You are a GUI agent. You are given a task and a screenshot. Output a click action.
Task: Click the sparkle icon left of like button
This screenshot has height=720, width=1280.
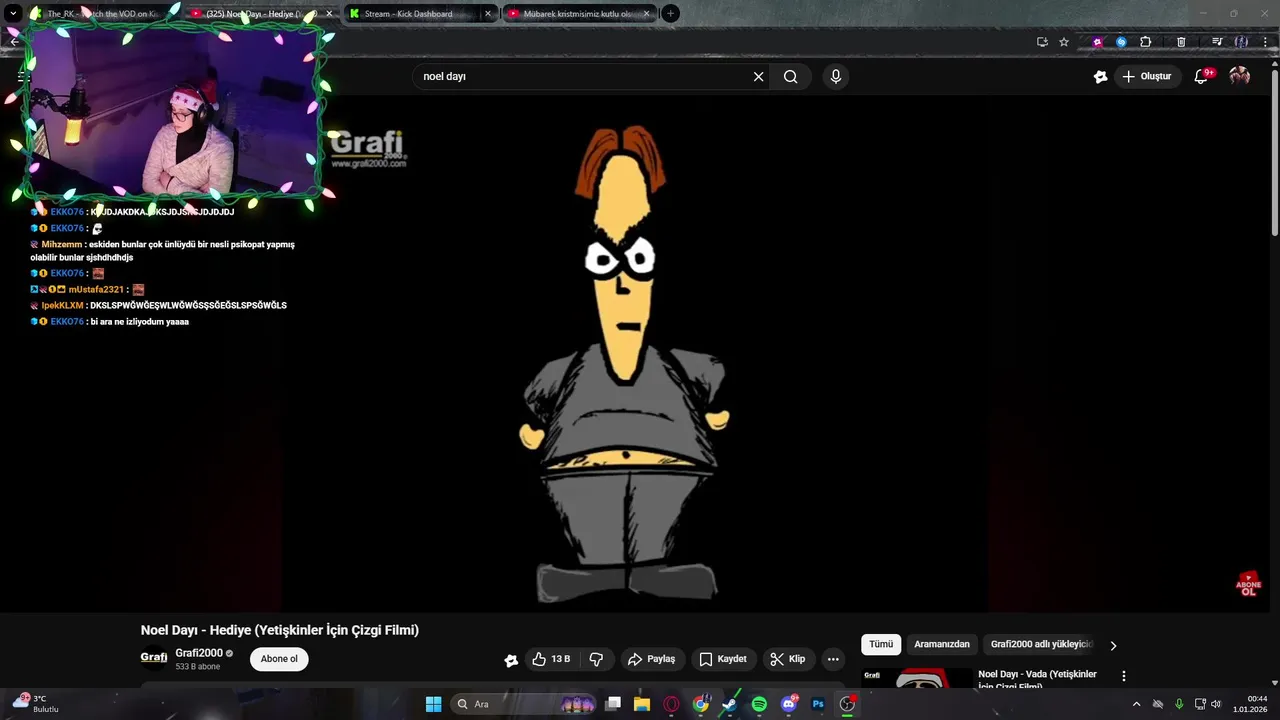[x=511, y=660]
